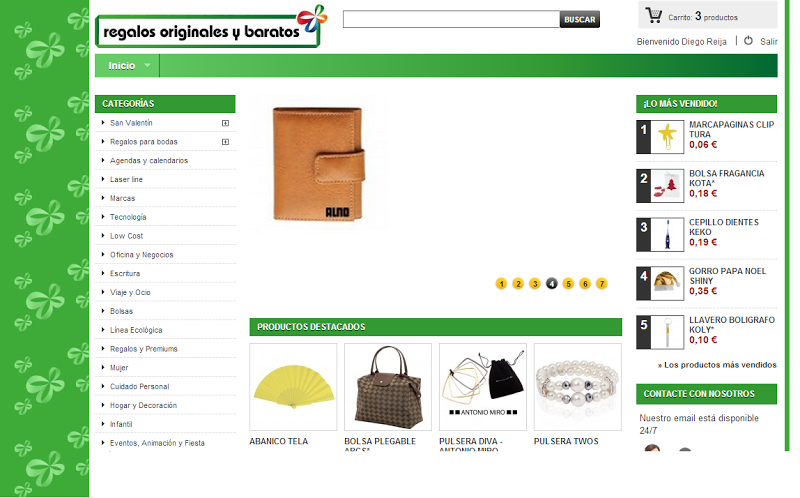Screen dimensions: 800x498
Task: Click the brown leather wallet banner image
Action: (x=318, y=163)
